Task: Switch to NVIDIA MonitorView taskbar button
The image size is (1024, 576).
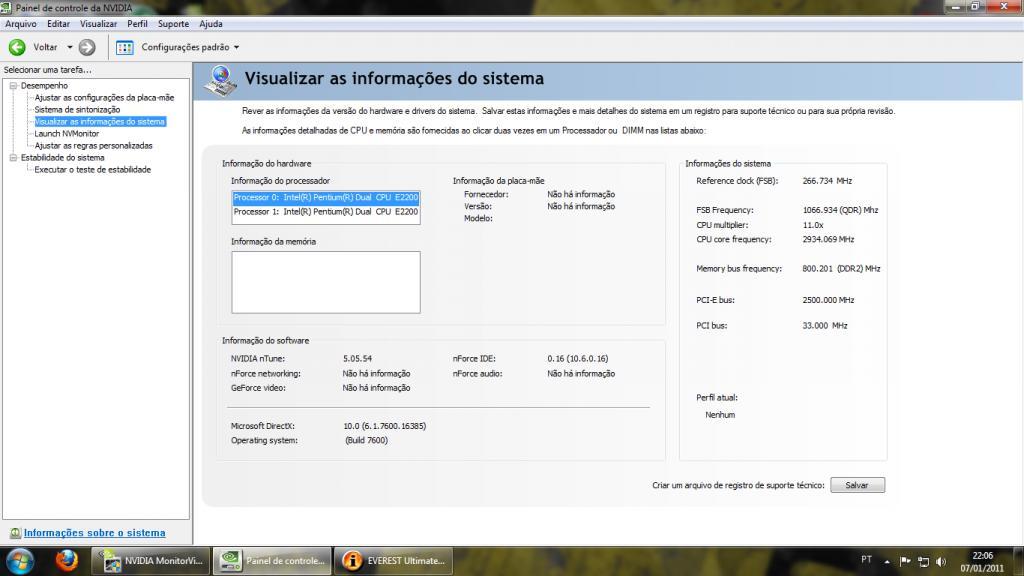Action: click(151, 561)
